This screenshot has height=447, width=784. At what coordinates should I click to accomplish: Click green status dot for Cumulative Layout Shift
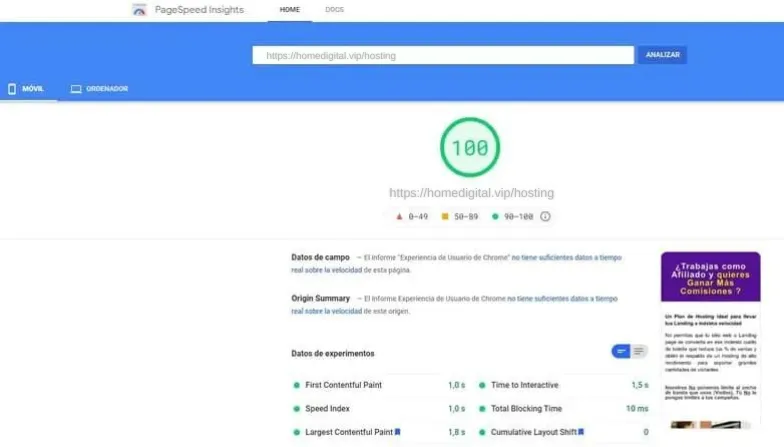click(482, 432)
